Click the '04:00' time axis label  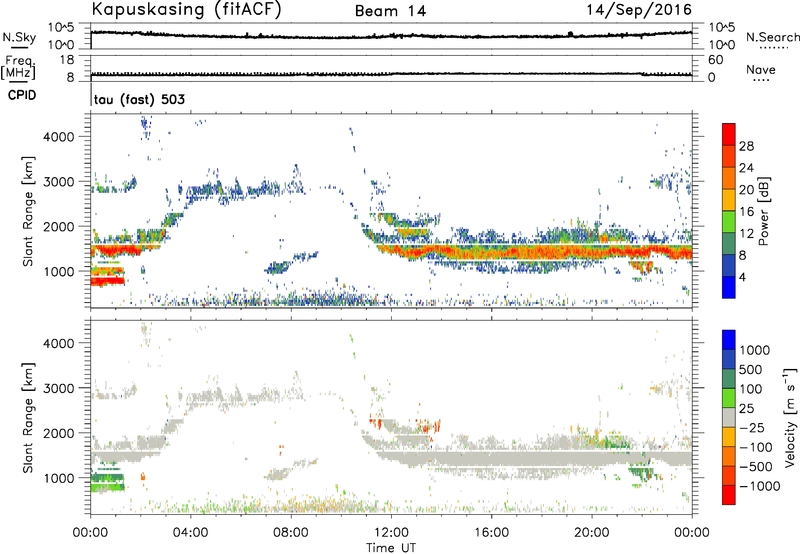point(191,533)
